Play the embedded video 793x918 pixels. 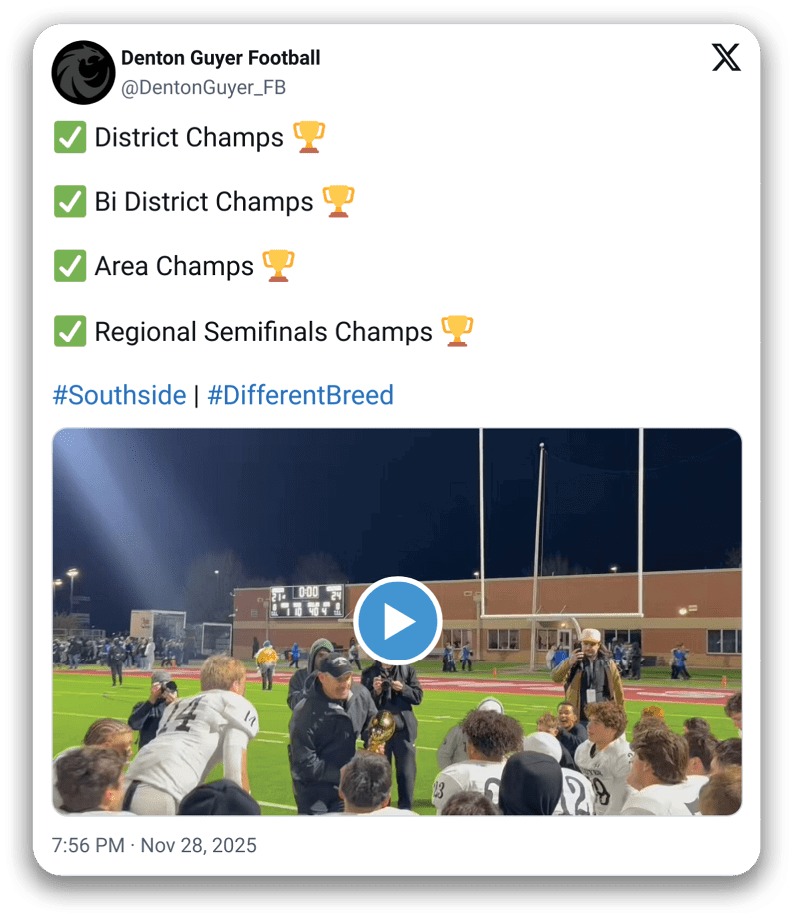click(397, 621)
